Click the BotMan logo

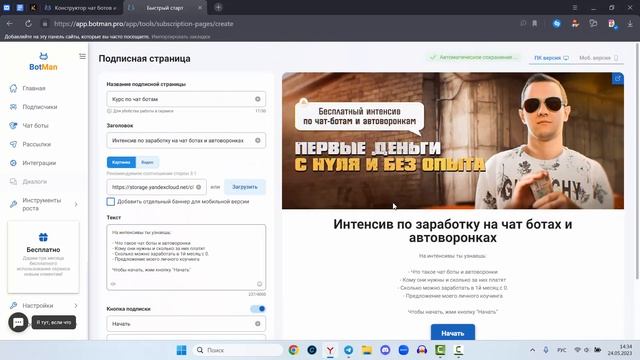pyautogui.click(x=43, y=62)
